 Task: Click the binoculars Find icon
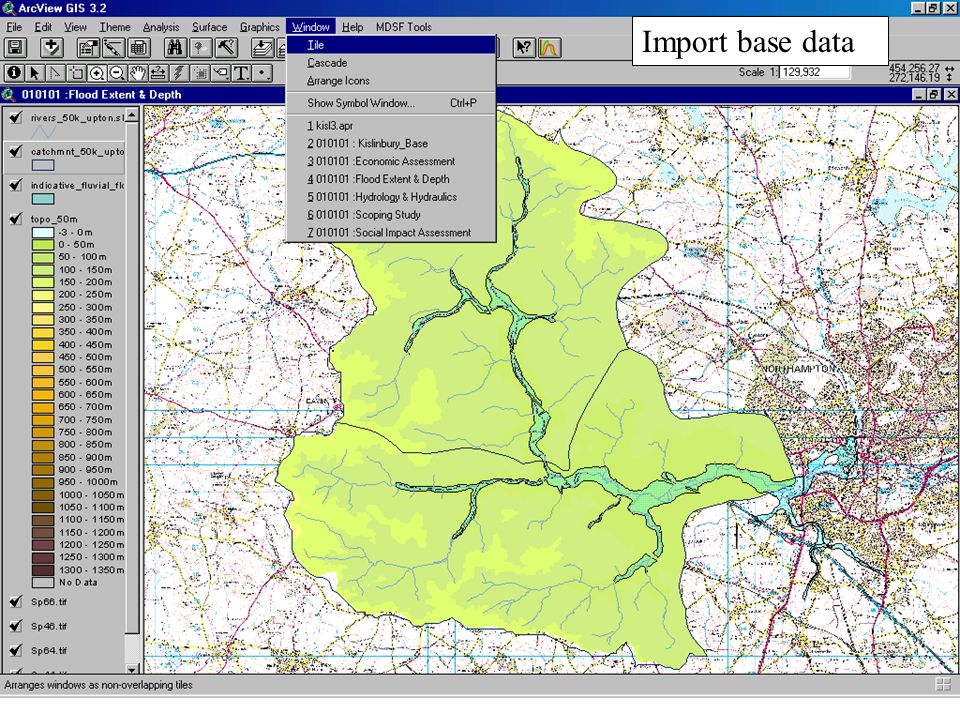click(x=174, y=48)
